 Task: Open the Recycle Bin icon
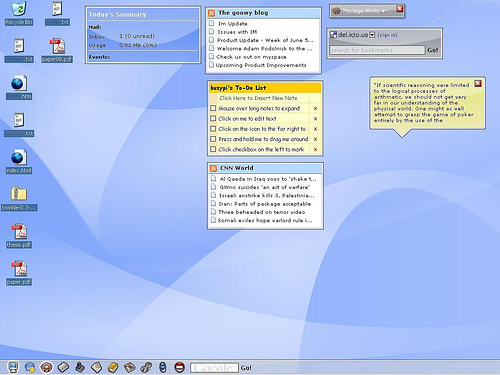pyautogui.click(x=19, y=13)
